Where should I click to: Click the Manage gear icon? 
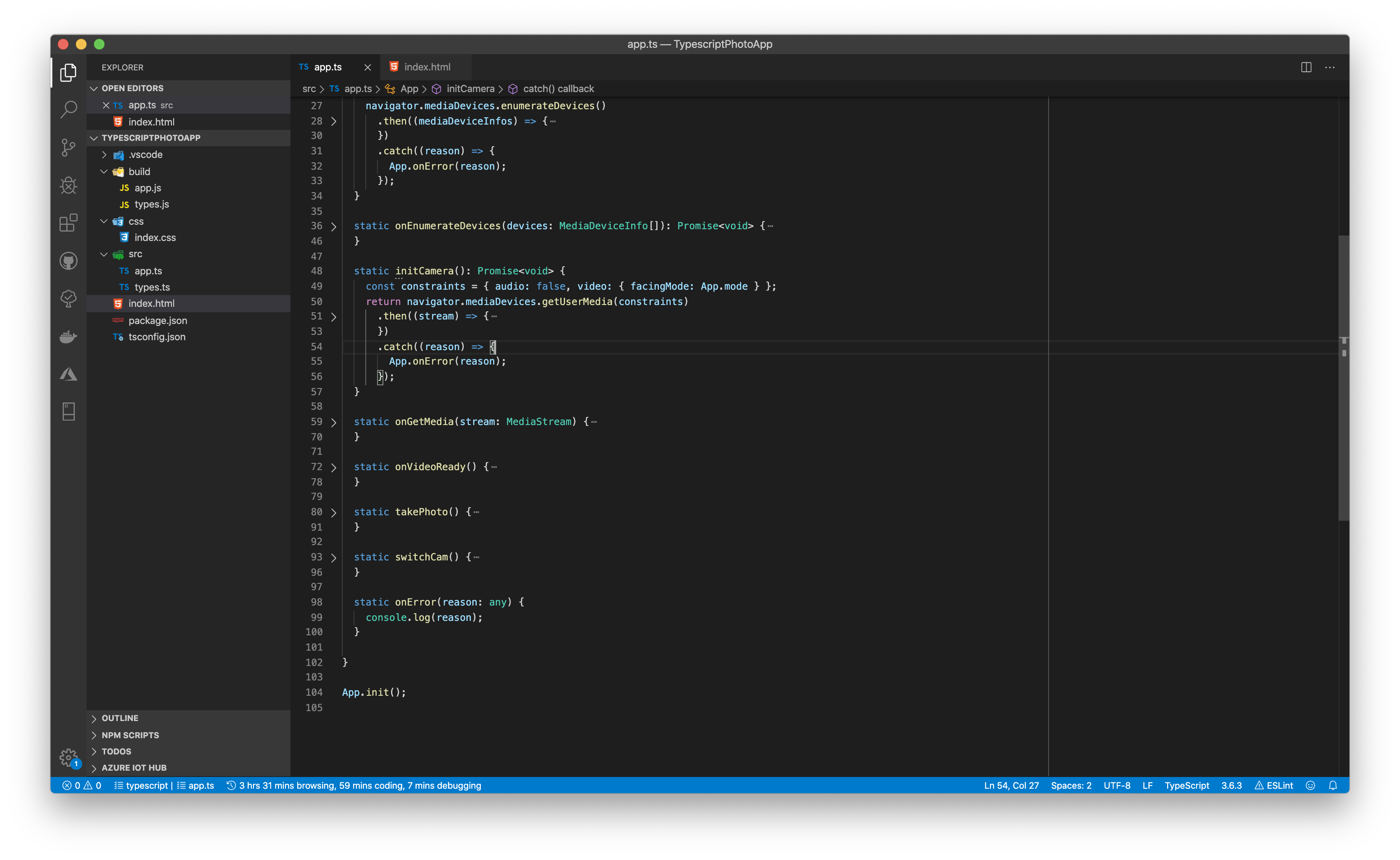click(68, 757)
